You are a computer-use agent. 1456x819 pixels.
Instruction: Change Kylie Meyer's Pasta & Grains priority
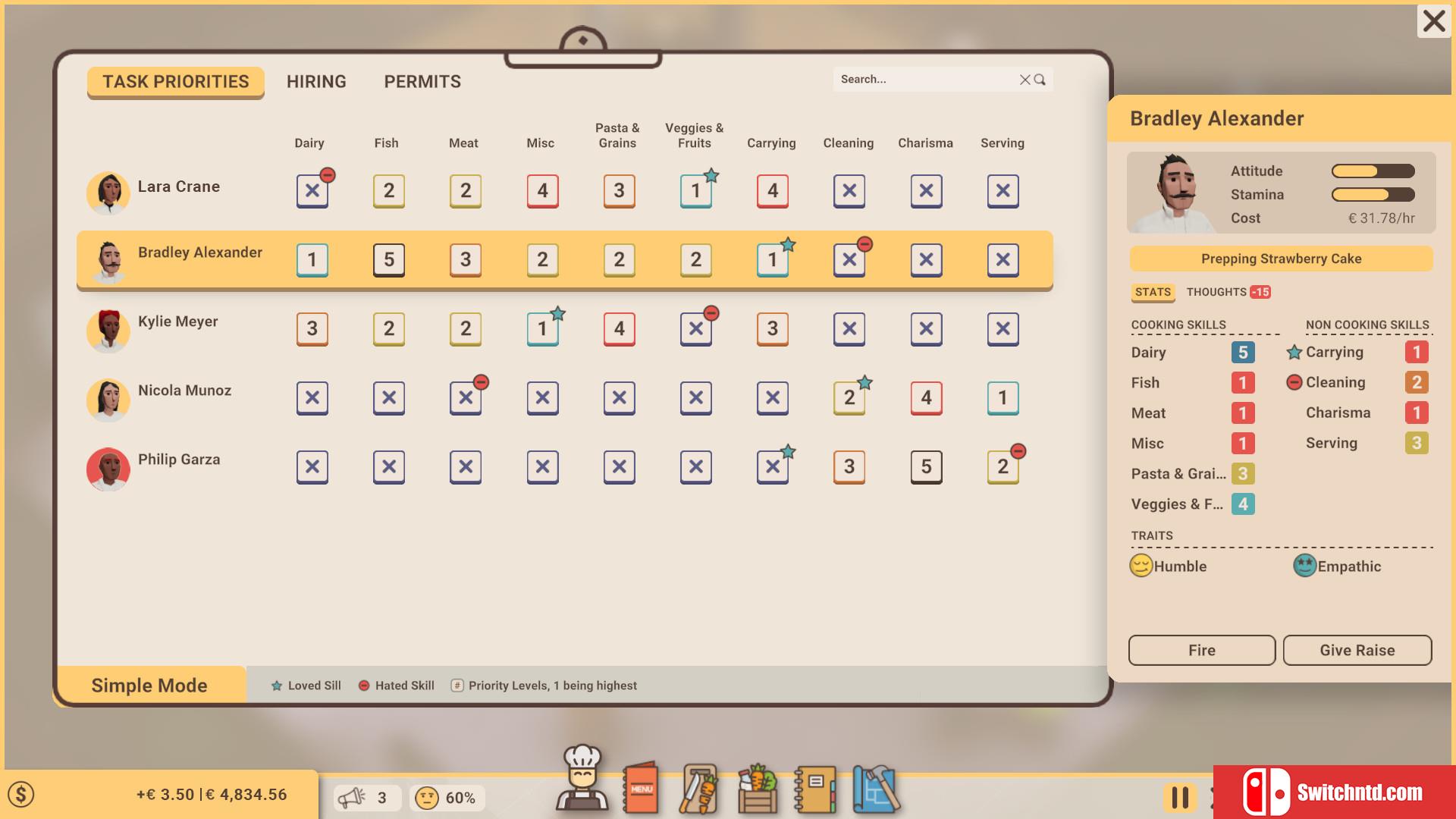[620, 329]
